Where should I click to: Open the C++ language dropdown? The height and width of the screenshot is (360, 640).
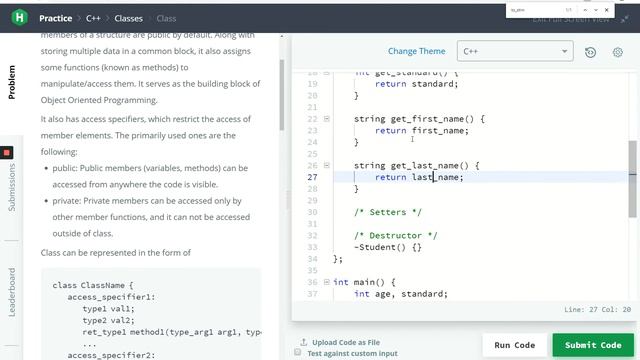pyautogui.click(x=515, y=51)
